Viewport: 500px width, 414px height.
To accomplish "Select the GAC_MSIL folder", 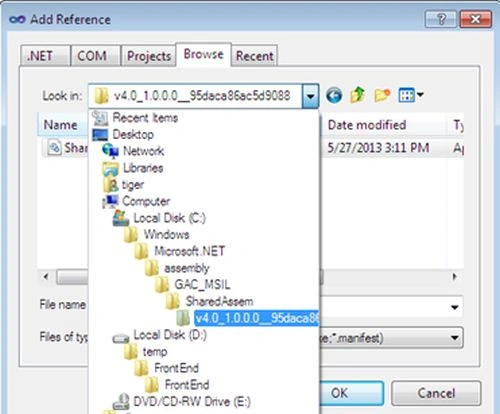I will point(202,285).
